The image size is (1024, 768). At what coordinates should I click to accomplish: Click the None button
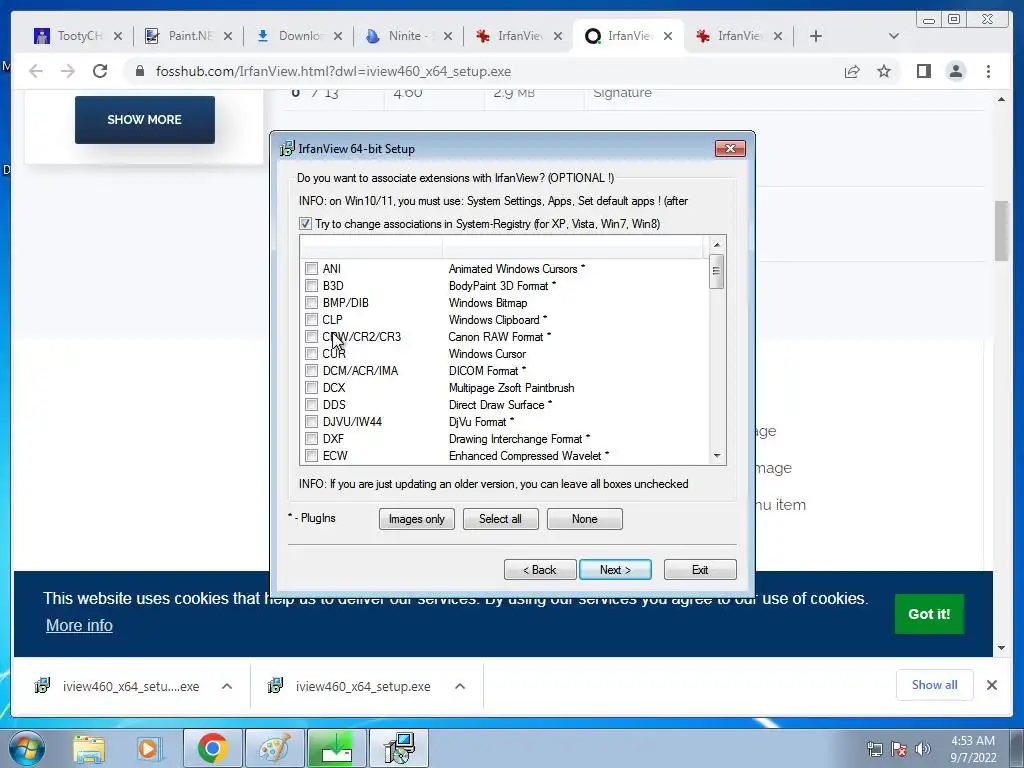point(584,519)
